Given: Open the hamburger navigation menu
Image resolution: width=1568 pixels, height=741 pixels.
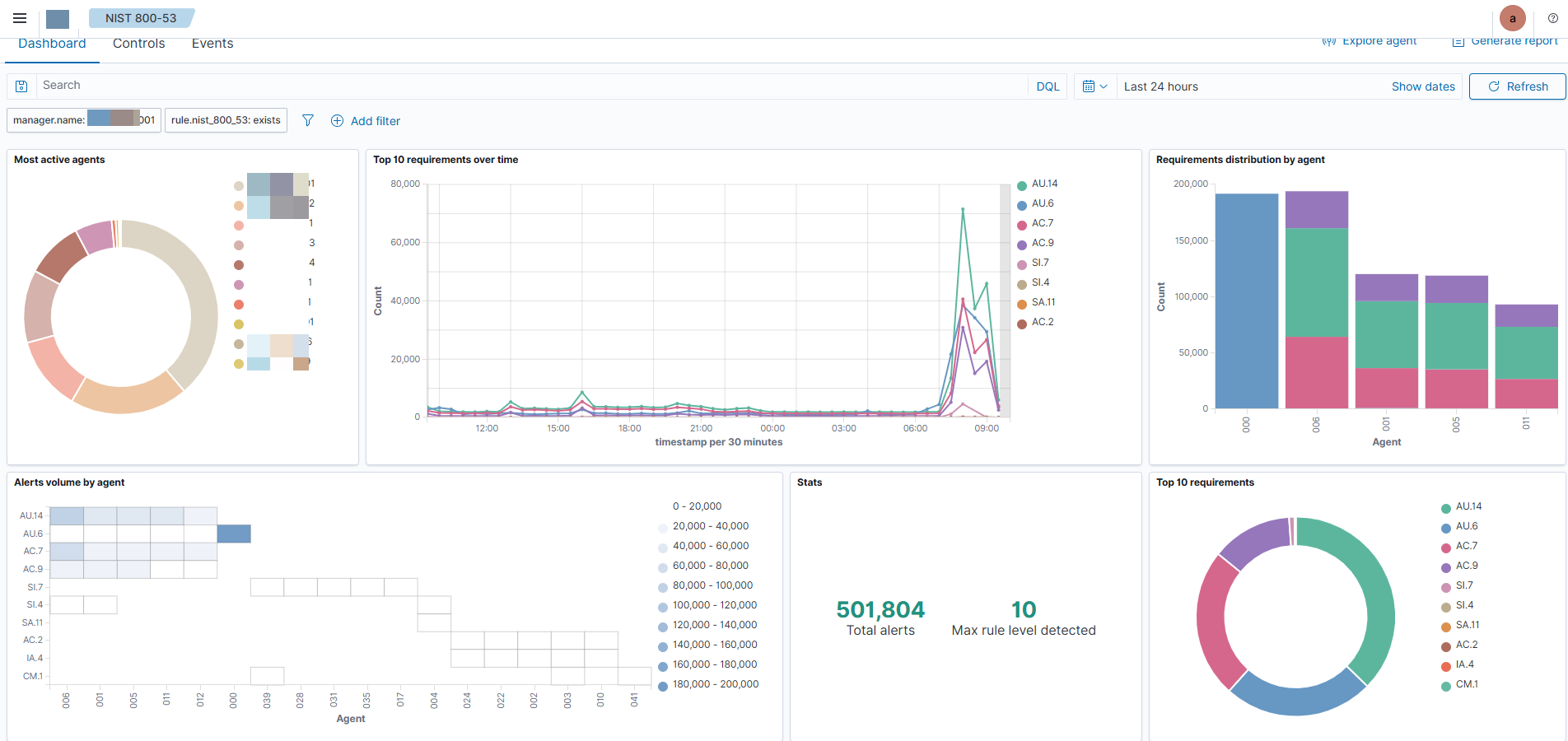Looking at the screenshot, I should coord(20,18).
